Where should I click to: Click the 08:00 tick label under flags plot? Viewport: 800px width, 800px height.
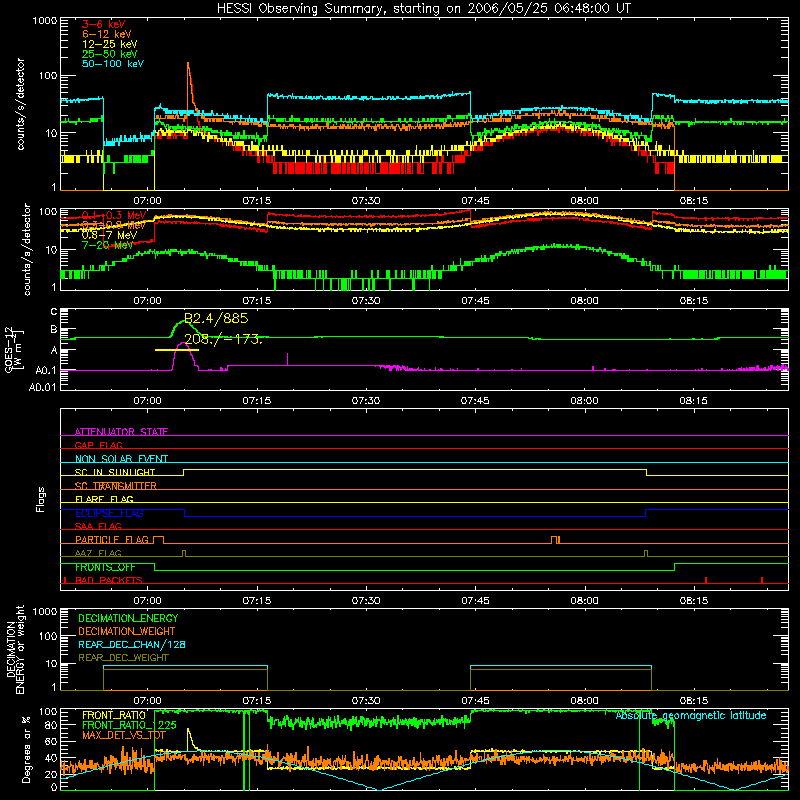(x=584, y=601)
